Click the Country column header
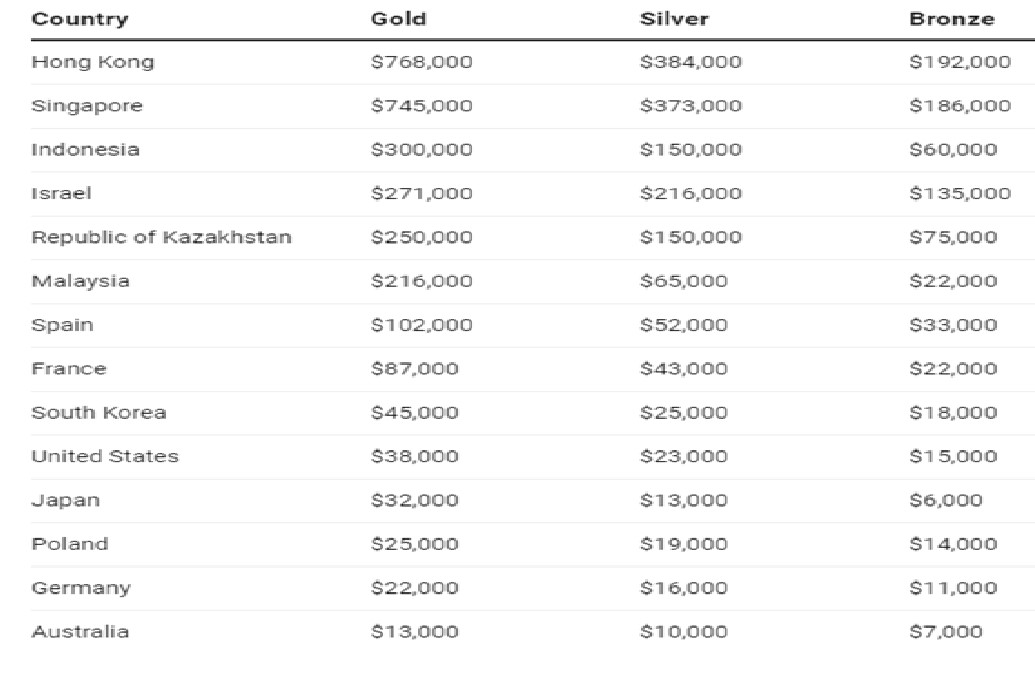The width and height of the screenshot is (1035, 684). tap(80, 19)
